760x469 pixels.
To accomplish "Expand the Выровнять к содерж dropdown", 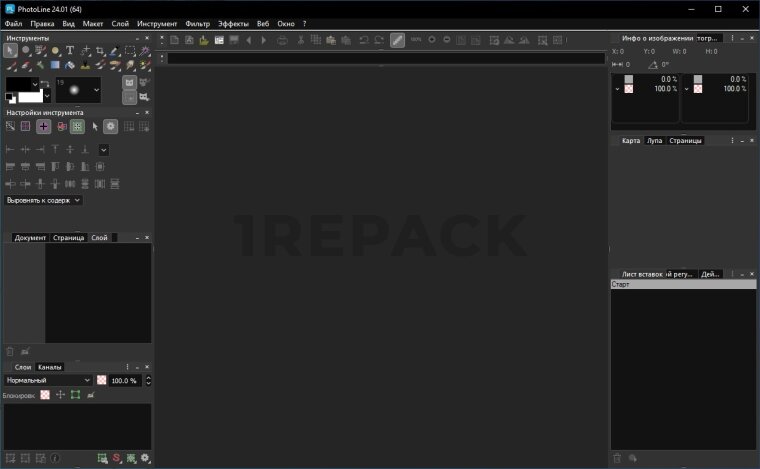I will (x=44, y=200).
